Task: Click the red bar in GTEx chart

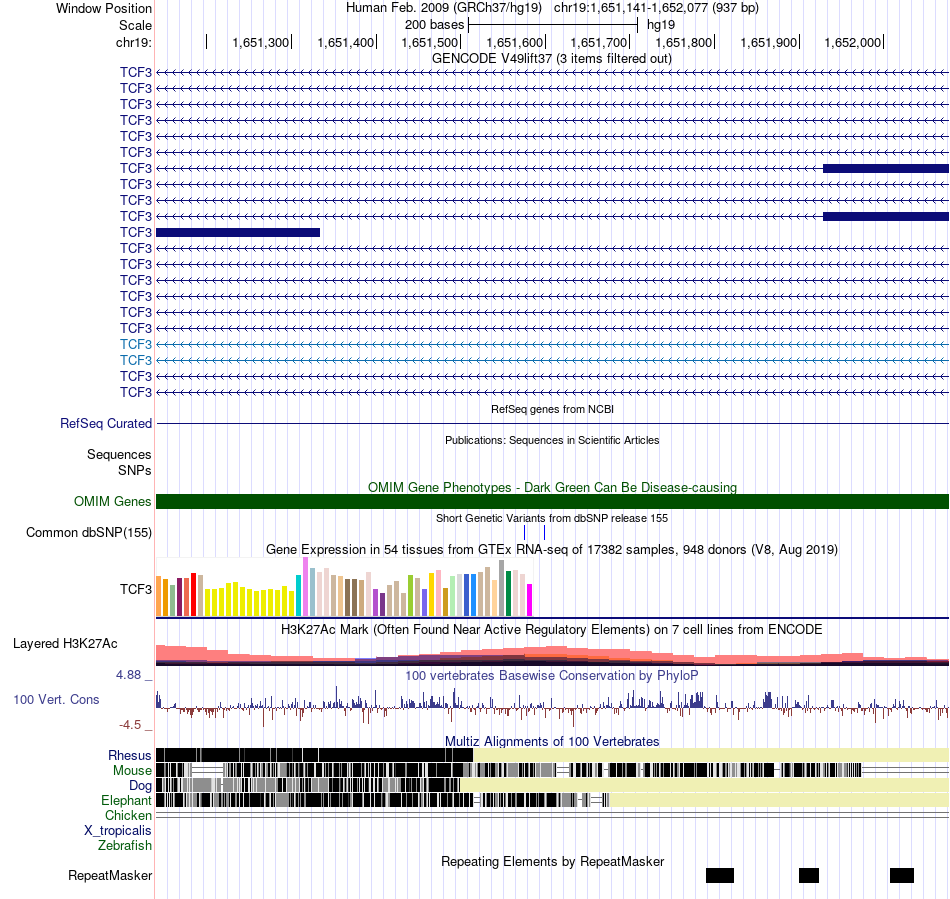Action: [x=193, y=594]
